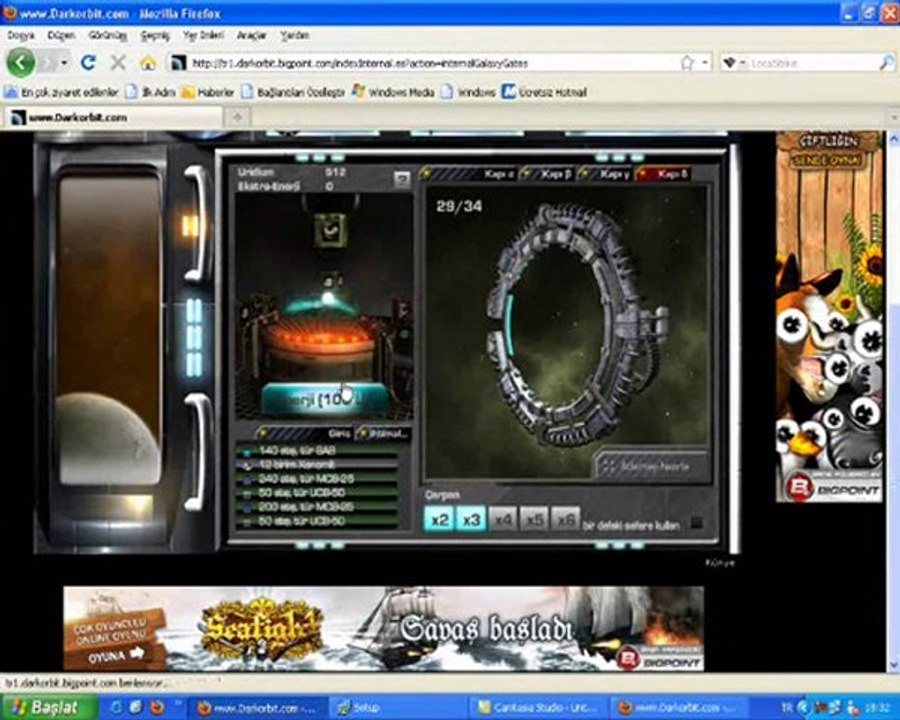
Task: Switch to the Kapı β gate tab
Action: coord(548,174)
